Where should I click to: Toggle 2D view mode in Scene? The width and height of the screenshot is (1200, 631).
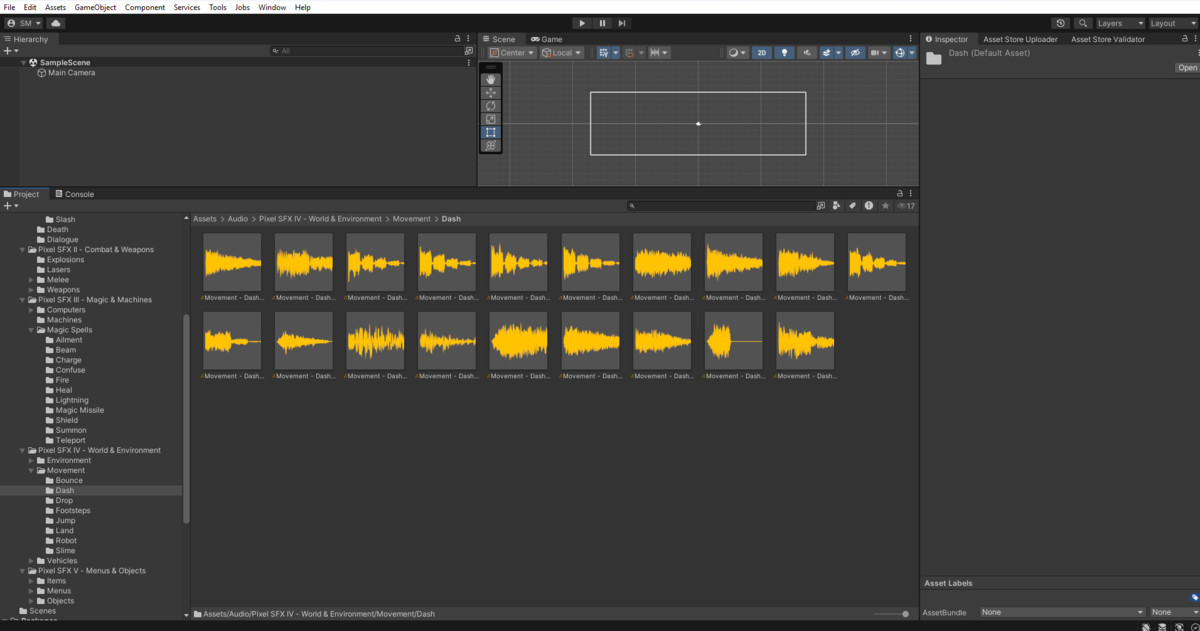pyautogui.click(x=762, y=53)
